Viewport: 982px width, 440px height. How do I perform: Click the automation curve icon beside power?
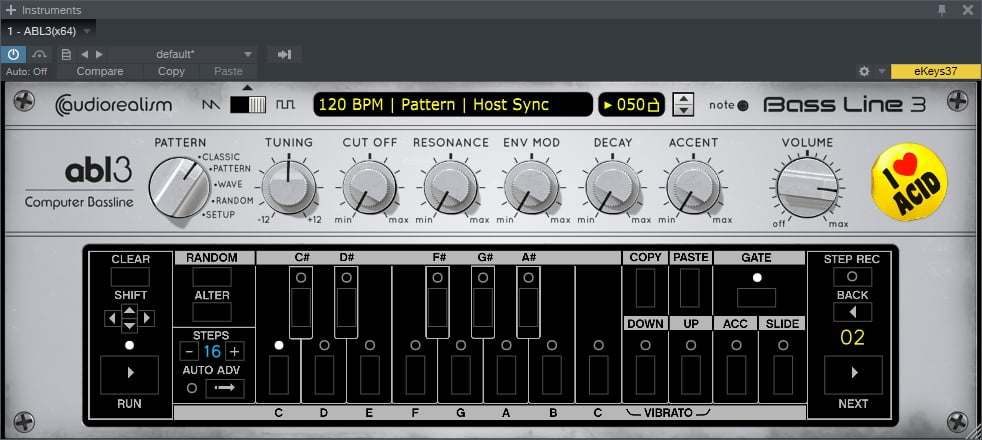39,54
